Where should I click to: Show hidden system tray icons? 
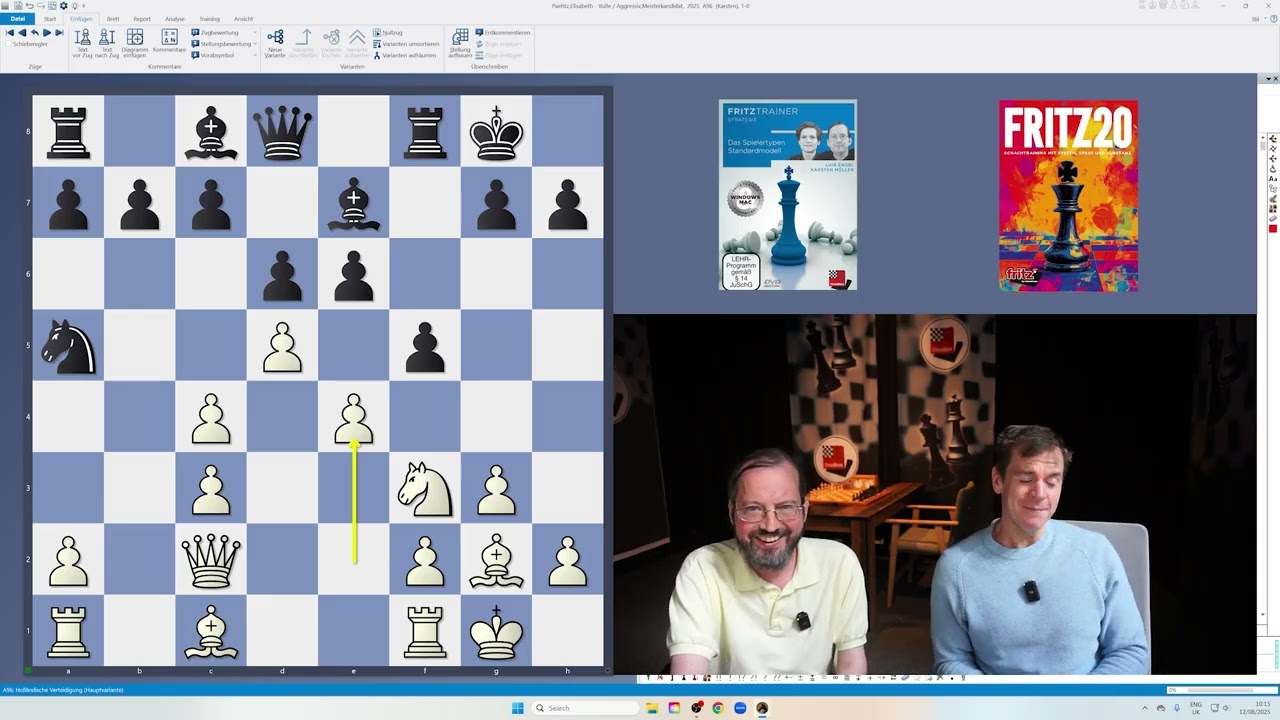pos(1145,708)
